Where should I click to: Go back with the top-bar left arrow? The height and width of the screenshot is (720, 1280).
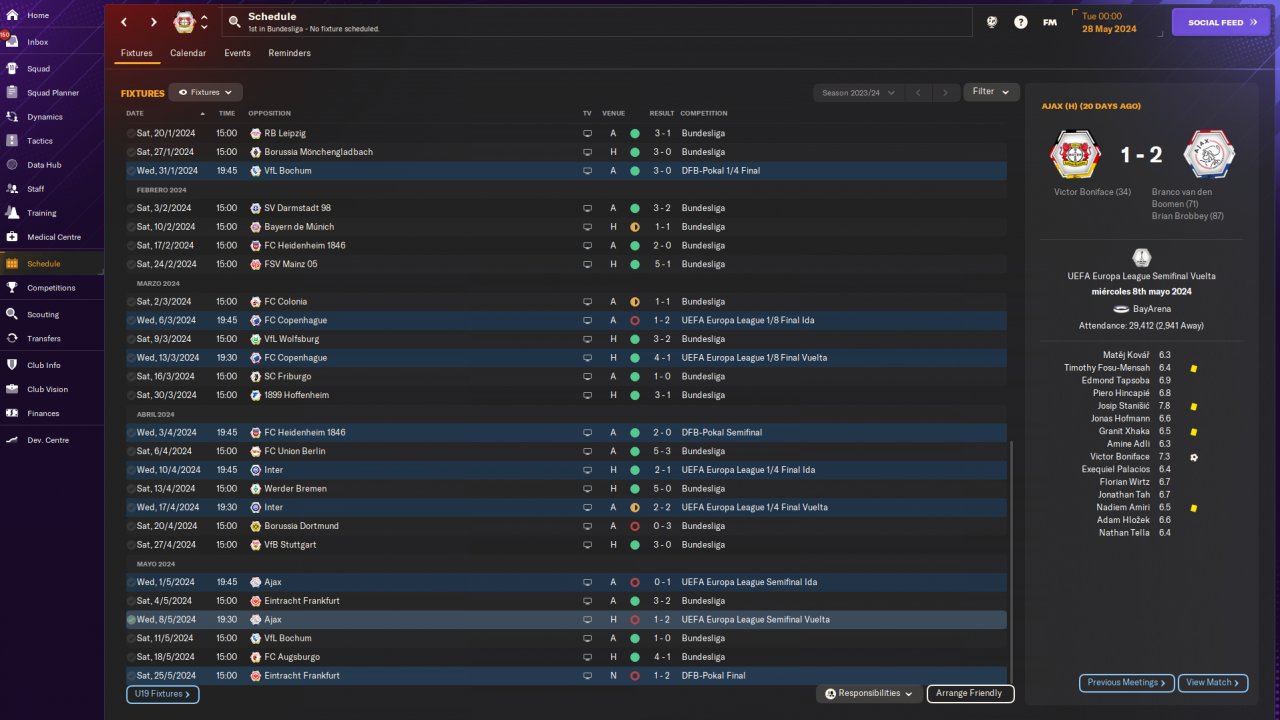(124, 22)
